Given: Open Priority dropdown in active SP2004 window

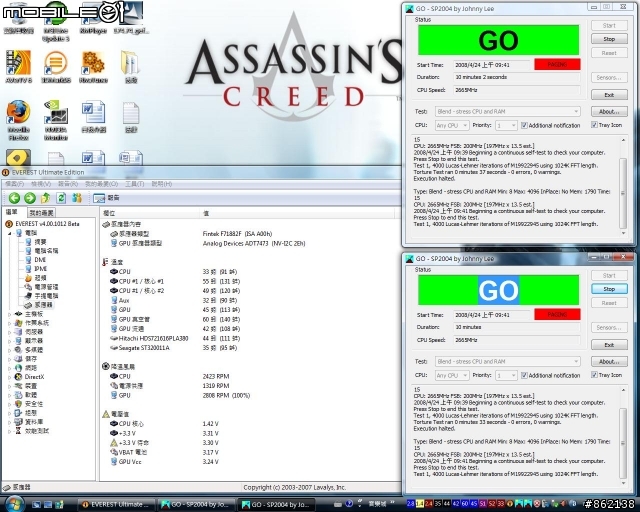Looking at the screenshot, I should 506,375.
